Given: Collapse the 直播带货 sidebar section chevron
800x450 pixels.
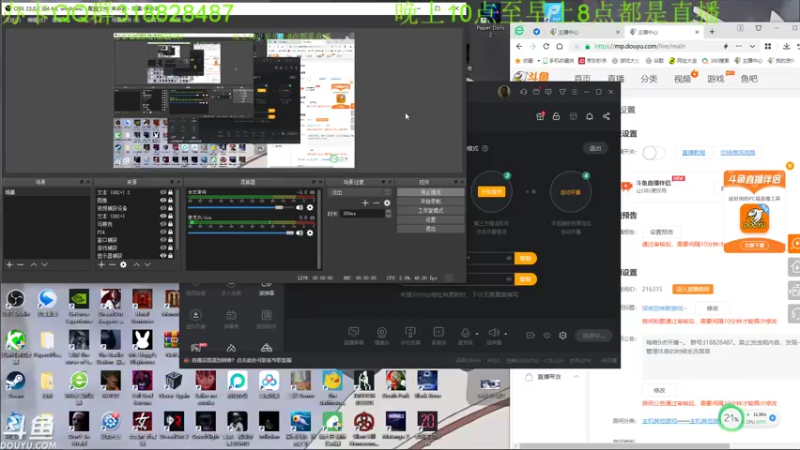Looking at the screenshot, I should 577,377.
